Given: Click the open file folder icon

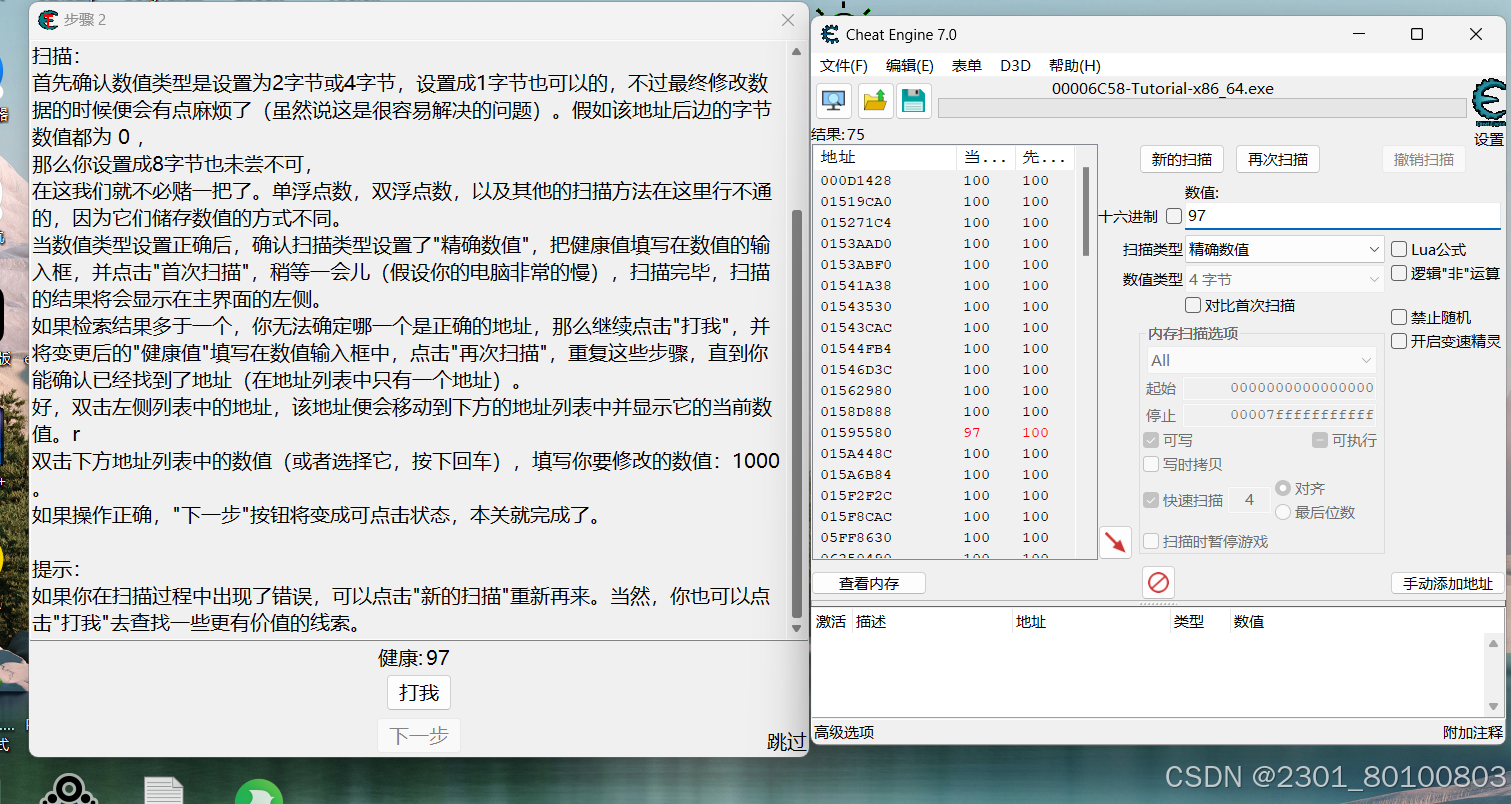Looking at the screenshot, I should (875, 101).
